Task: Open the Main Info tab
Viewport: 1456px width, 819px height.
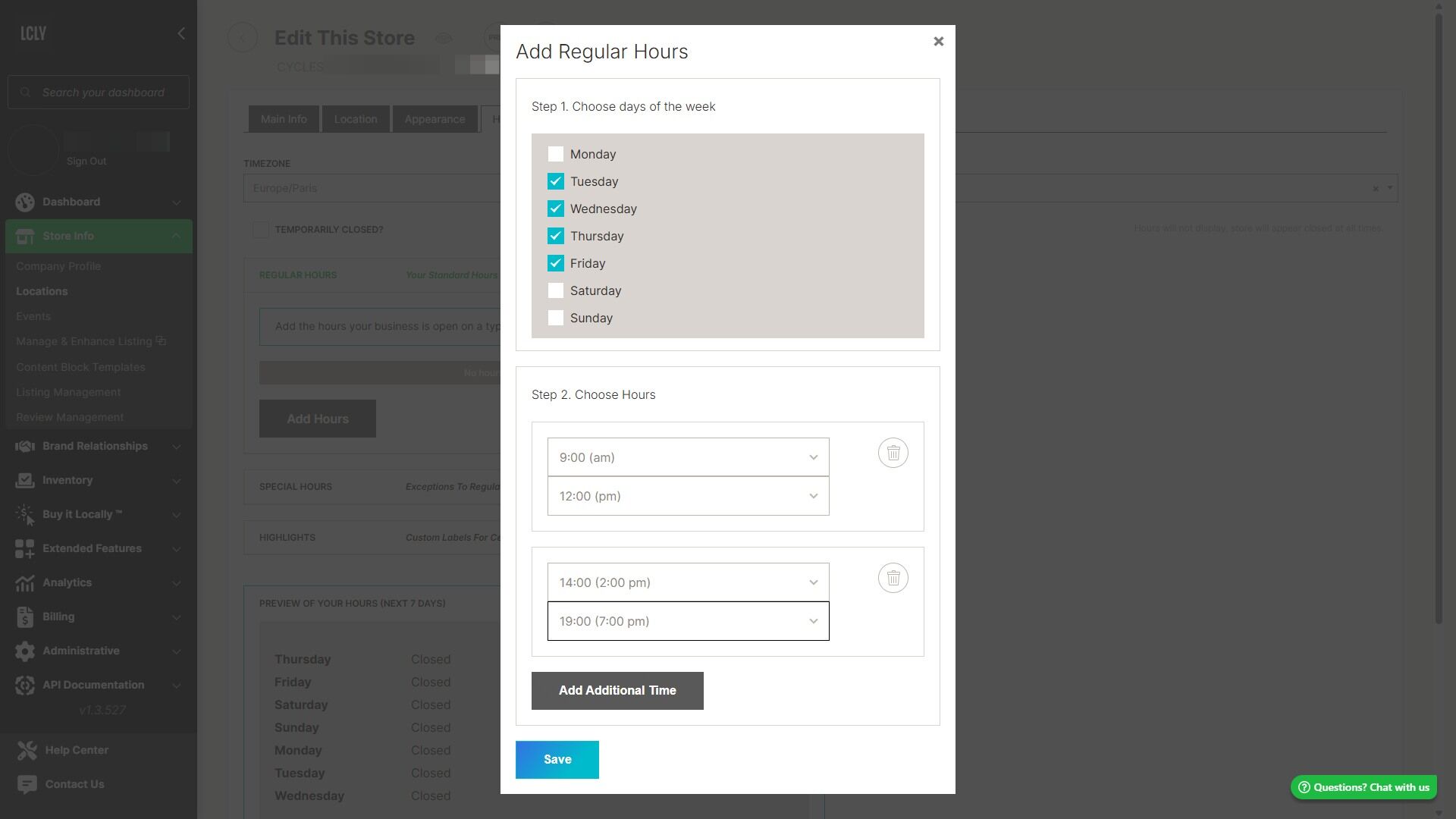Action: tap(284, 119)
